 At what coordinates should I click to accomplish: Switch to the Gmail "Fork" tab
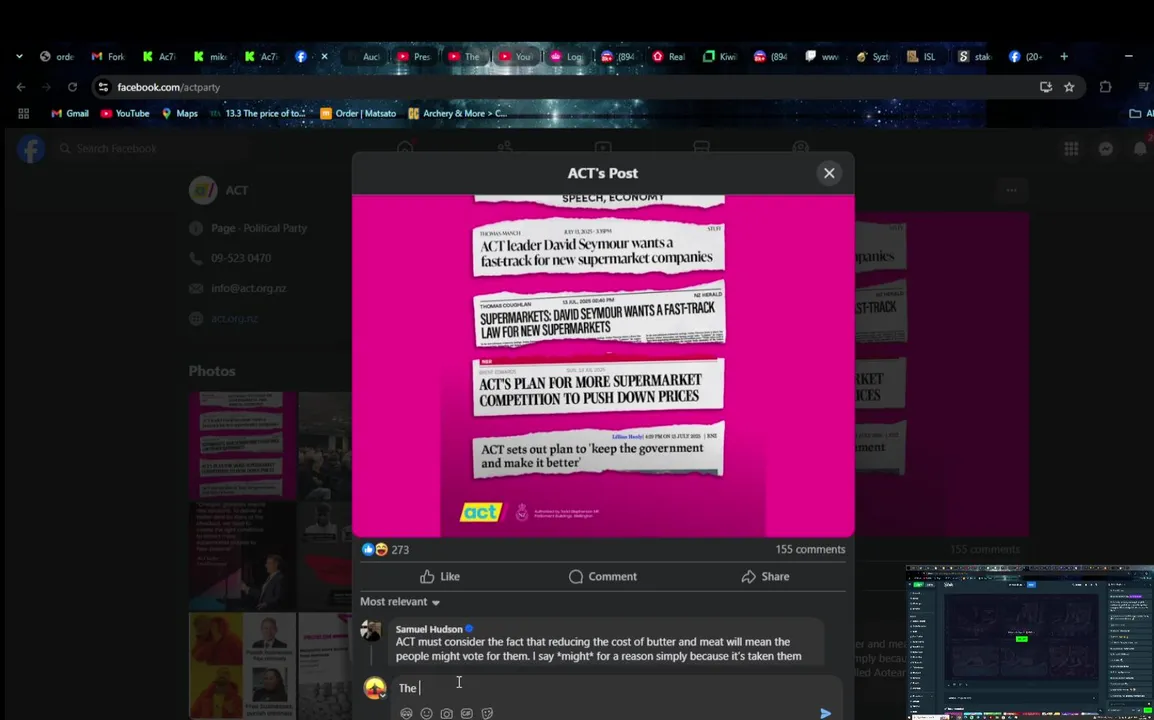(x=108, y=57)
